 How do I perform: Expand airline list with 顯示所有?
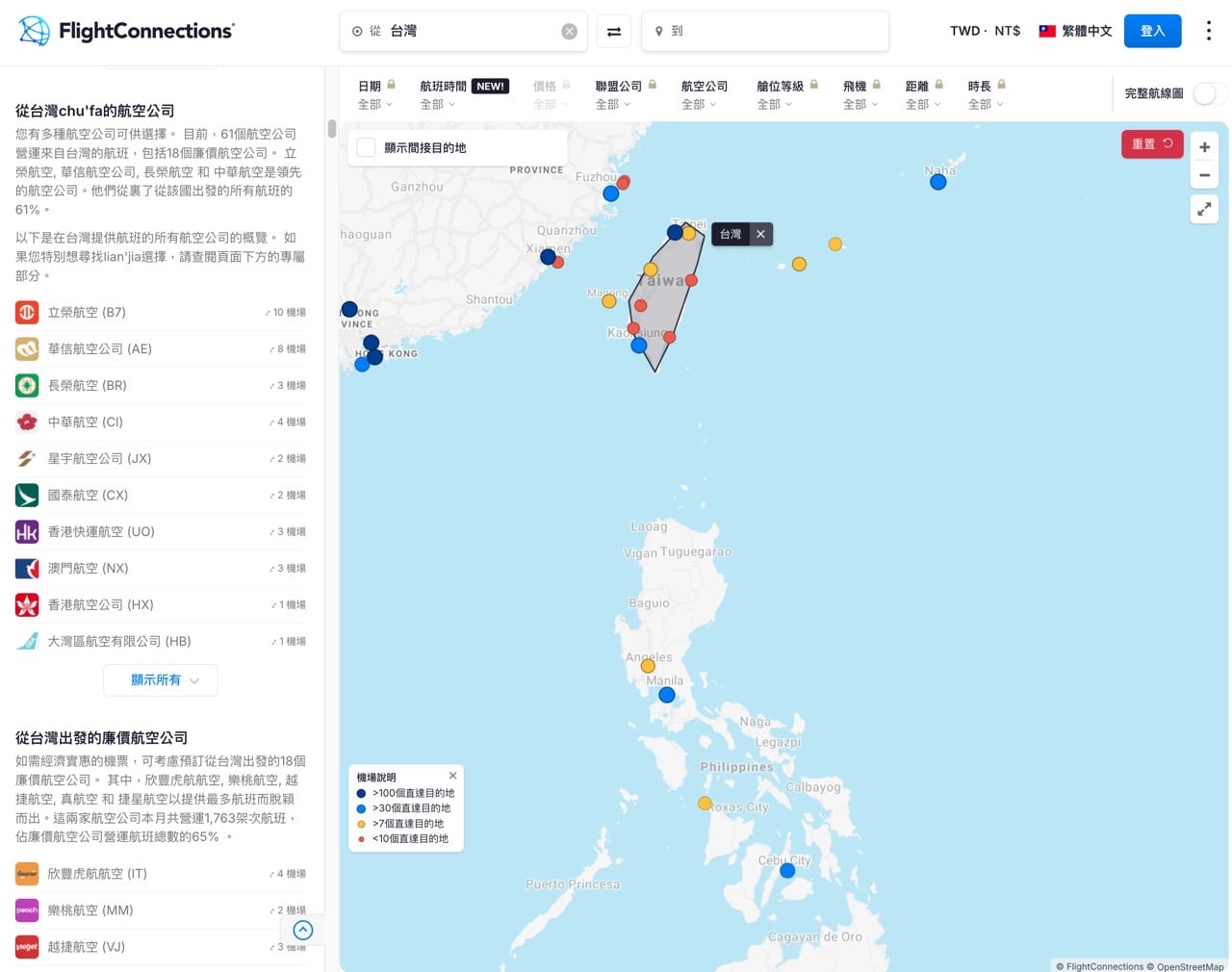tap(161, 679)
